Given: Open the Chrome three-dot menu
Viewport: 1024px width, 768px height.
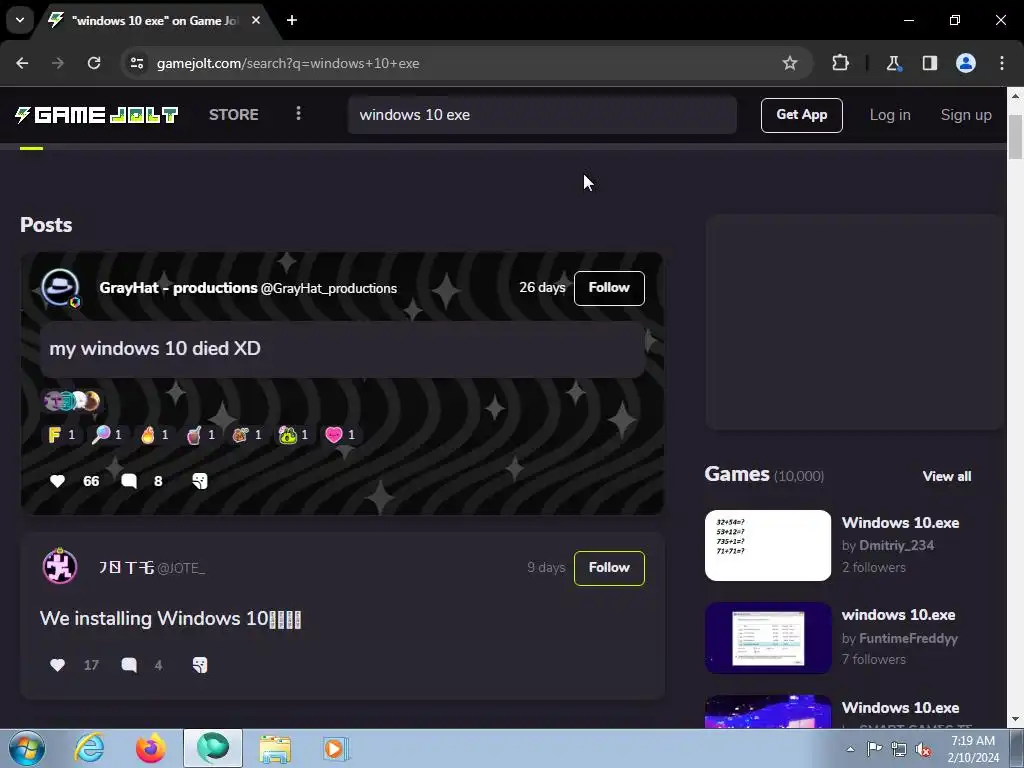Looking at the screenshot, I should 1002,63.
